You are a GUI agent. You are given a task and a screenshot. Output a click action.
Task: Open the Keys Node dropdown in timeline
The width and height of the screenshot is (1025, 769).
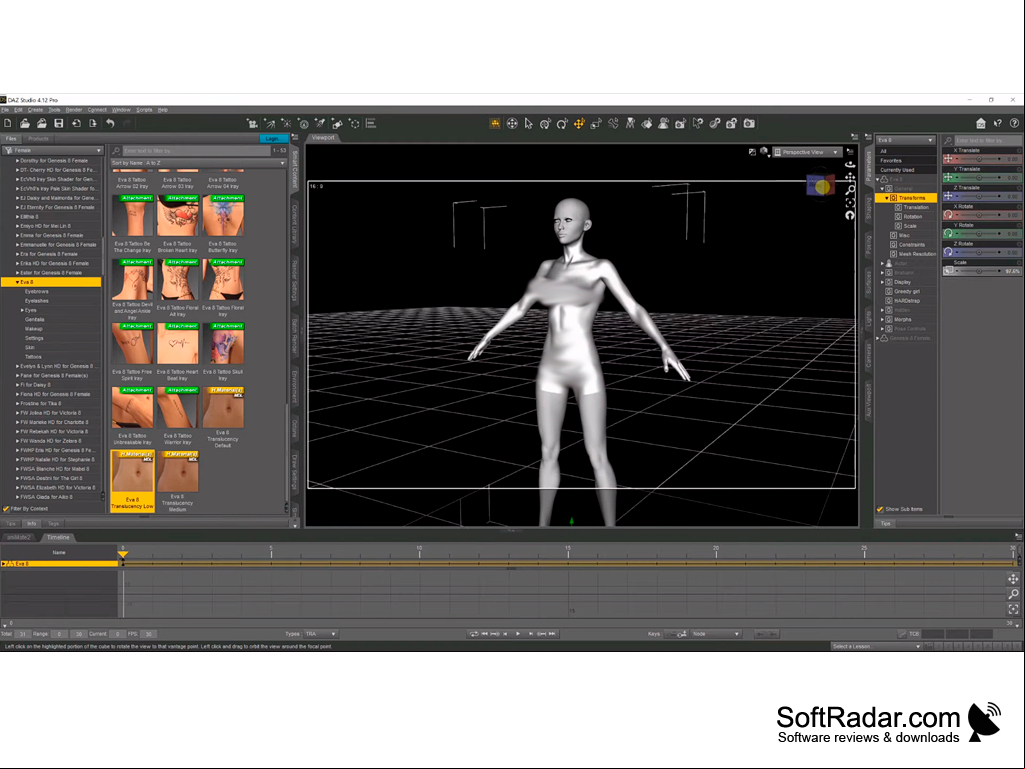pos(716,634)
